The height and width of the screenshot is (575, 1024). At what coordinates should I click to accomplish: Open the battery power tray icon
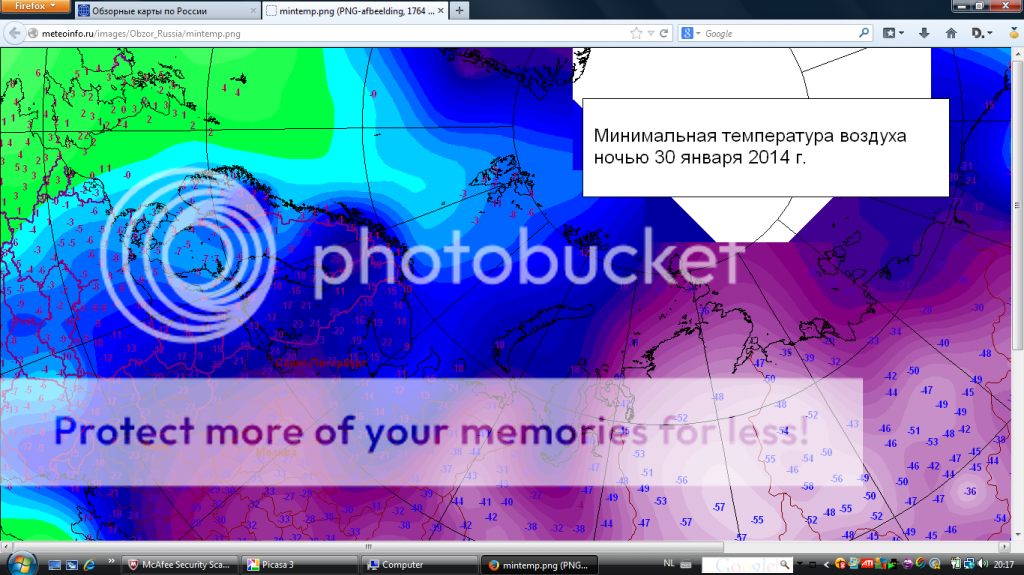pos(955,564)
